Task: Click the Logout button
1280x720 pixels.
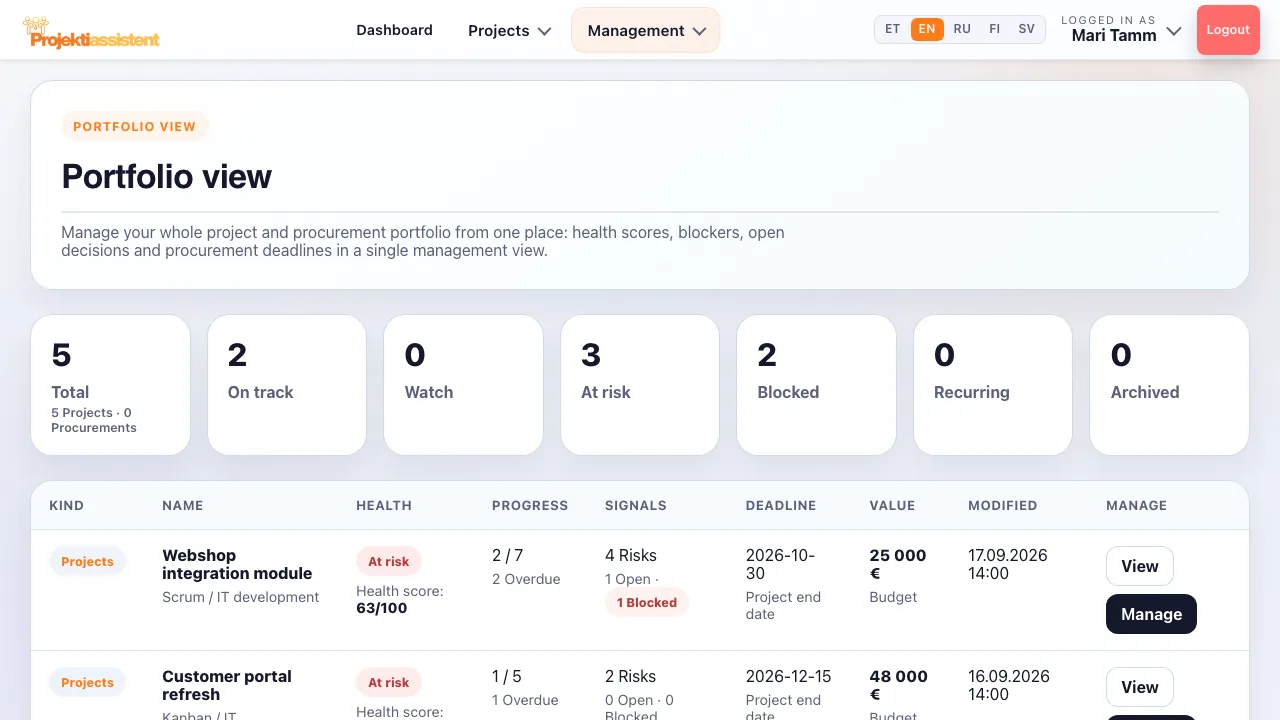Action: pyautogui.click(x=1228, y=30)
